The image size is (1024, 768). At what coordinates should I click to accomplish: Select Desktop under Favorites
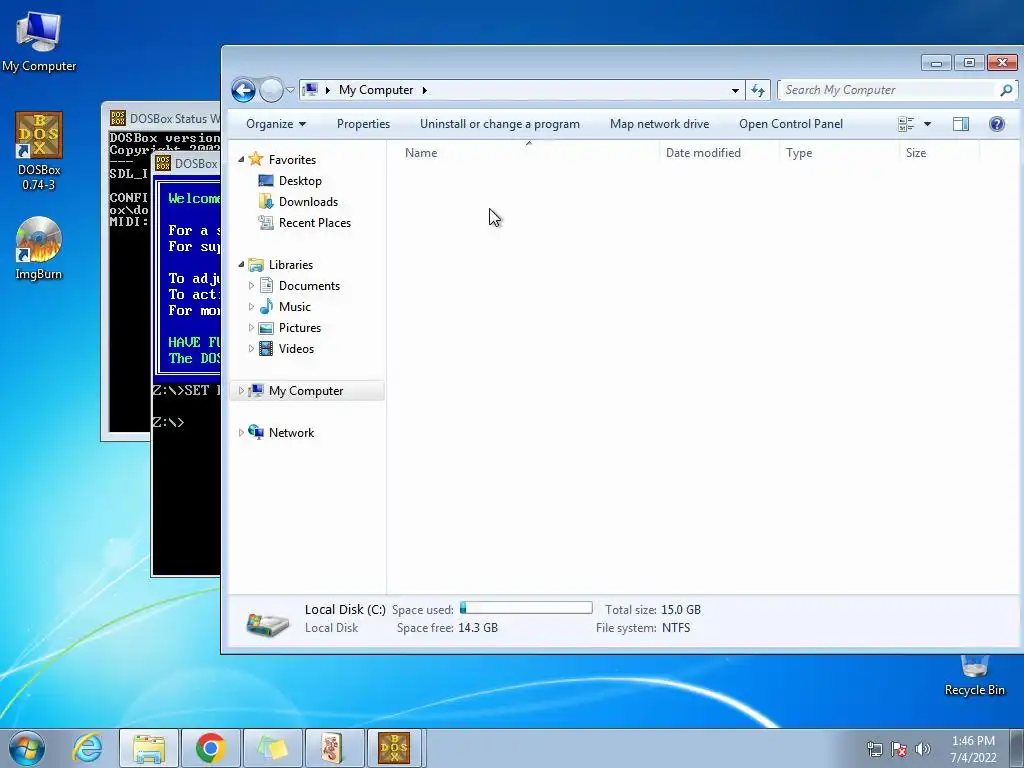point(300,181)
